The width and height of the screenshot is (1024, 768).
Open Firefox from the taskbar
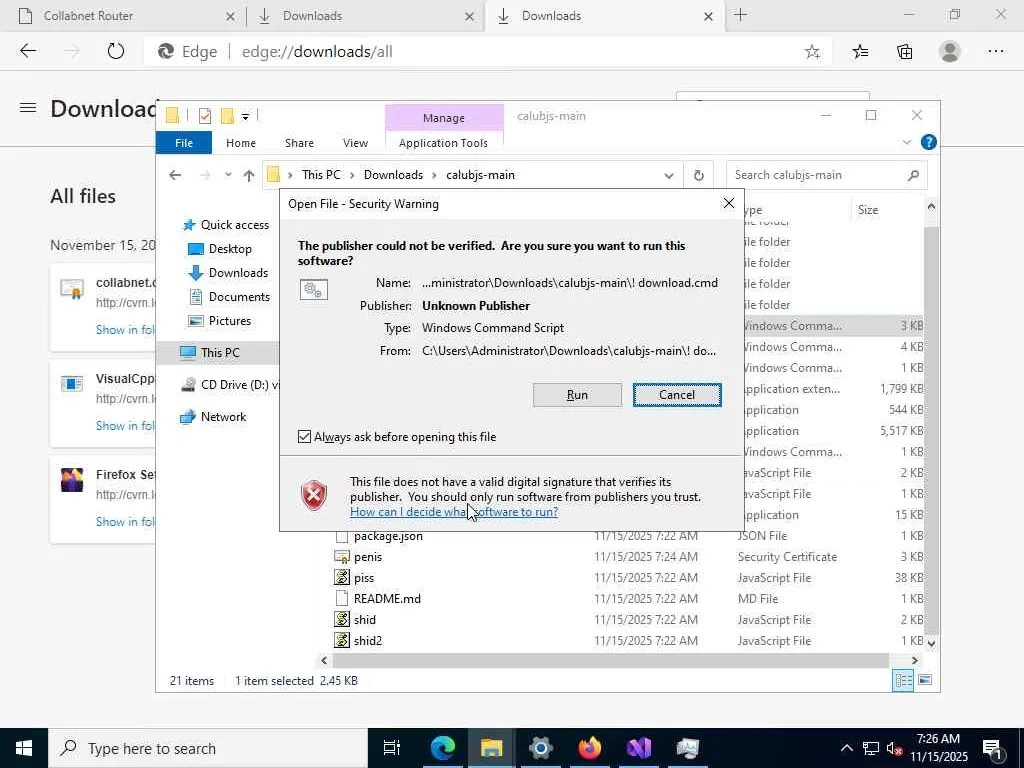pyautogui.click(x=590, y=748)
